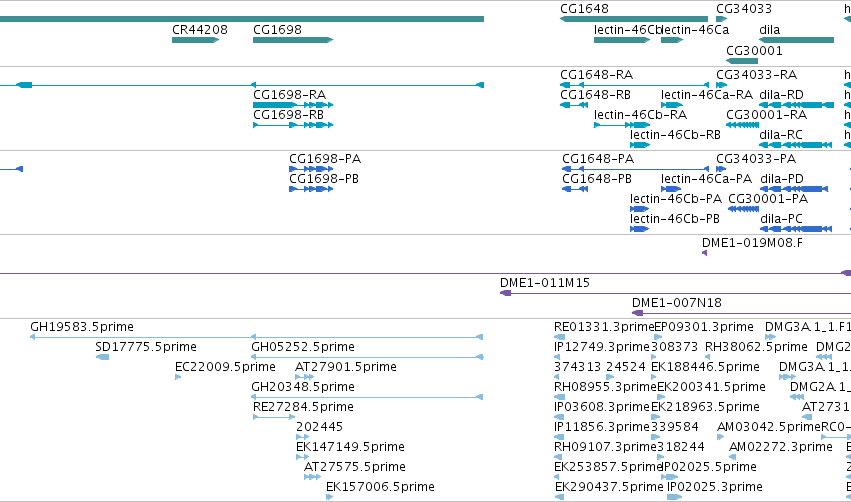Screen dimensions: 851x502
Task: Click the AT27901.5prime EST arrows
Action: (x=304, y=377)
